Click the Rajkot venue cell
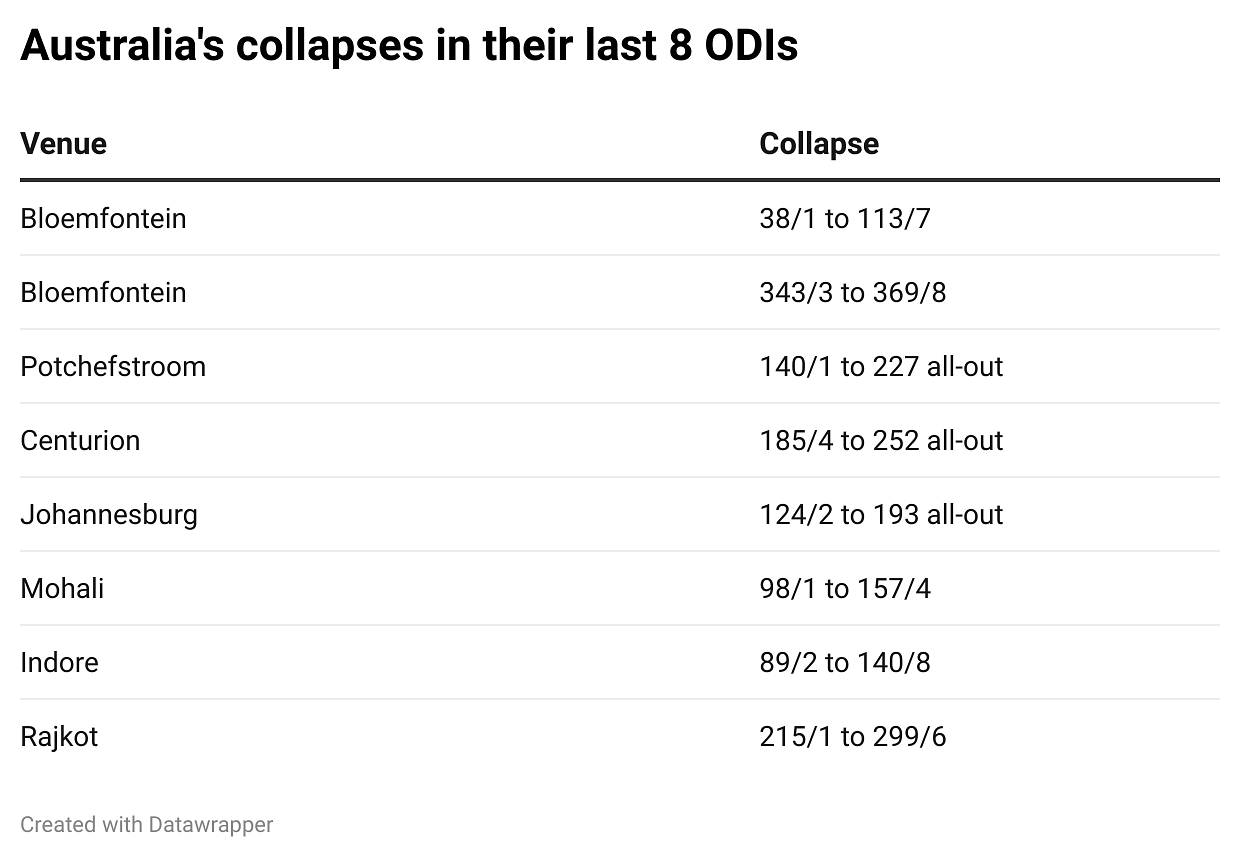 [x=59, y=736]
